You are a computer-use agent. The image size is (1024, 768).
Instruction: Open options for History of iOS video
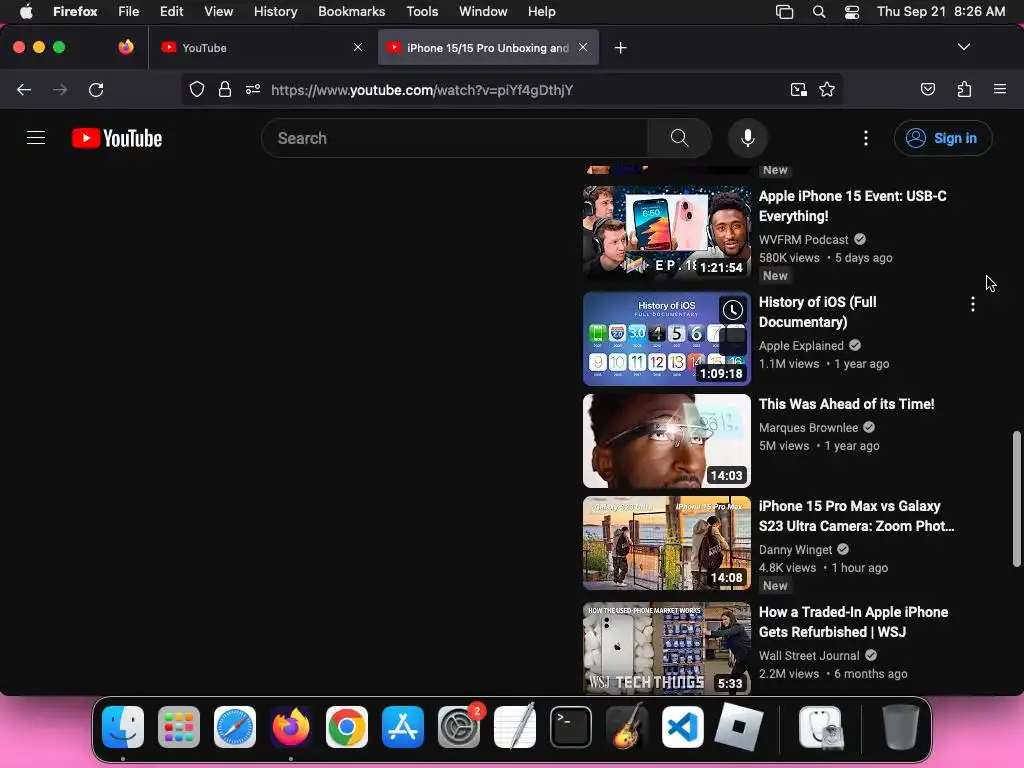coord(972,304)
